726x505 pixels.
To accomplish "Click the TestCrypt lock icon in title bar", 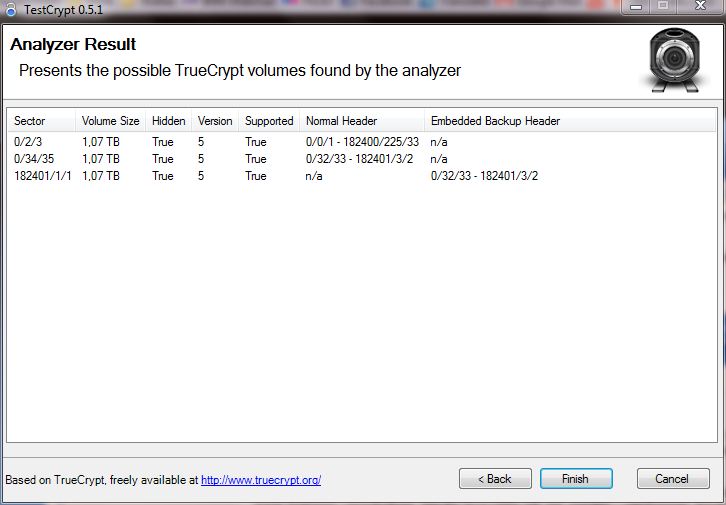I will pyautogui.click(x=11, y=9).
